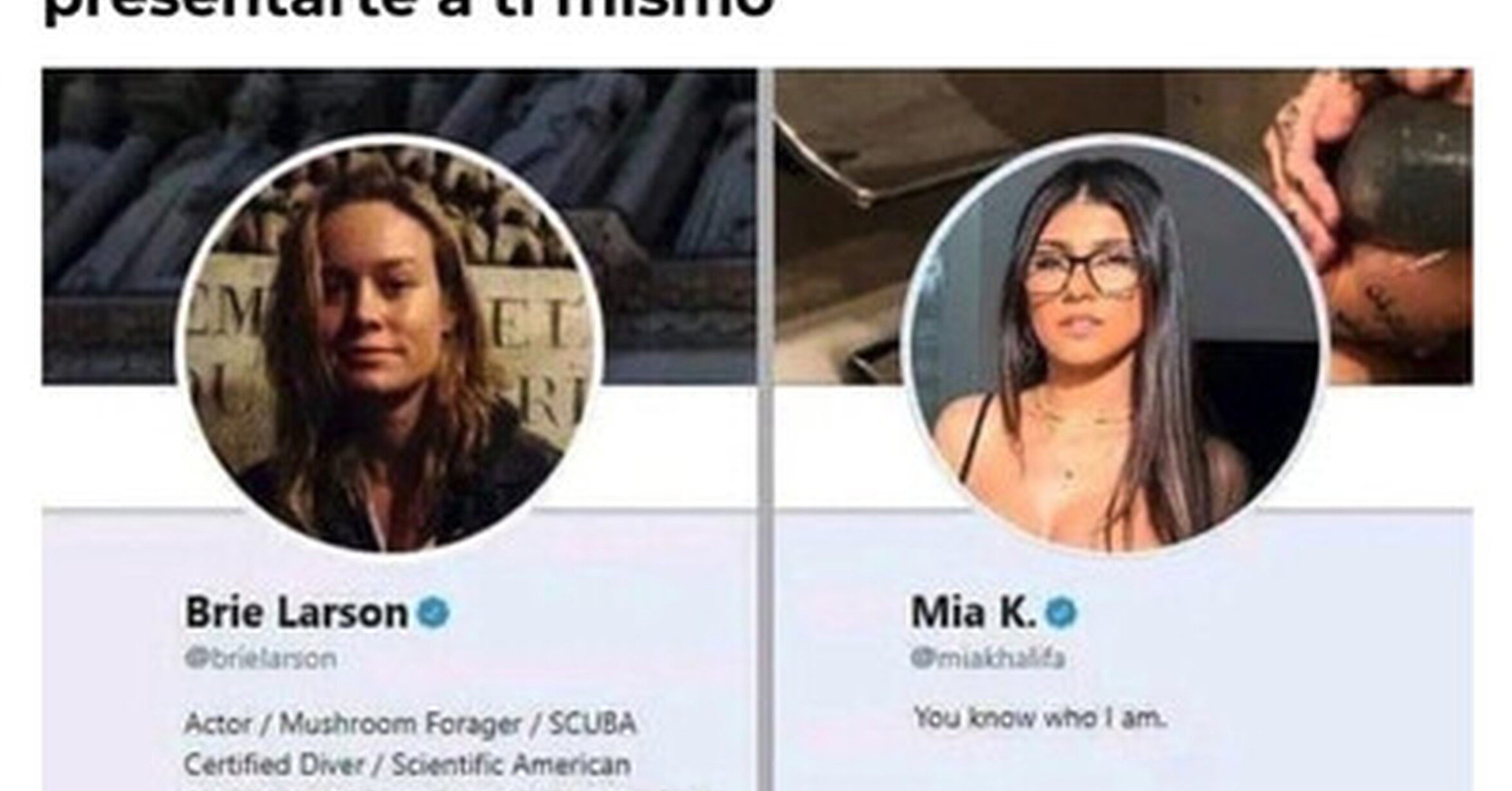Click the Mia K. profile name

[x=974, y=612]
